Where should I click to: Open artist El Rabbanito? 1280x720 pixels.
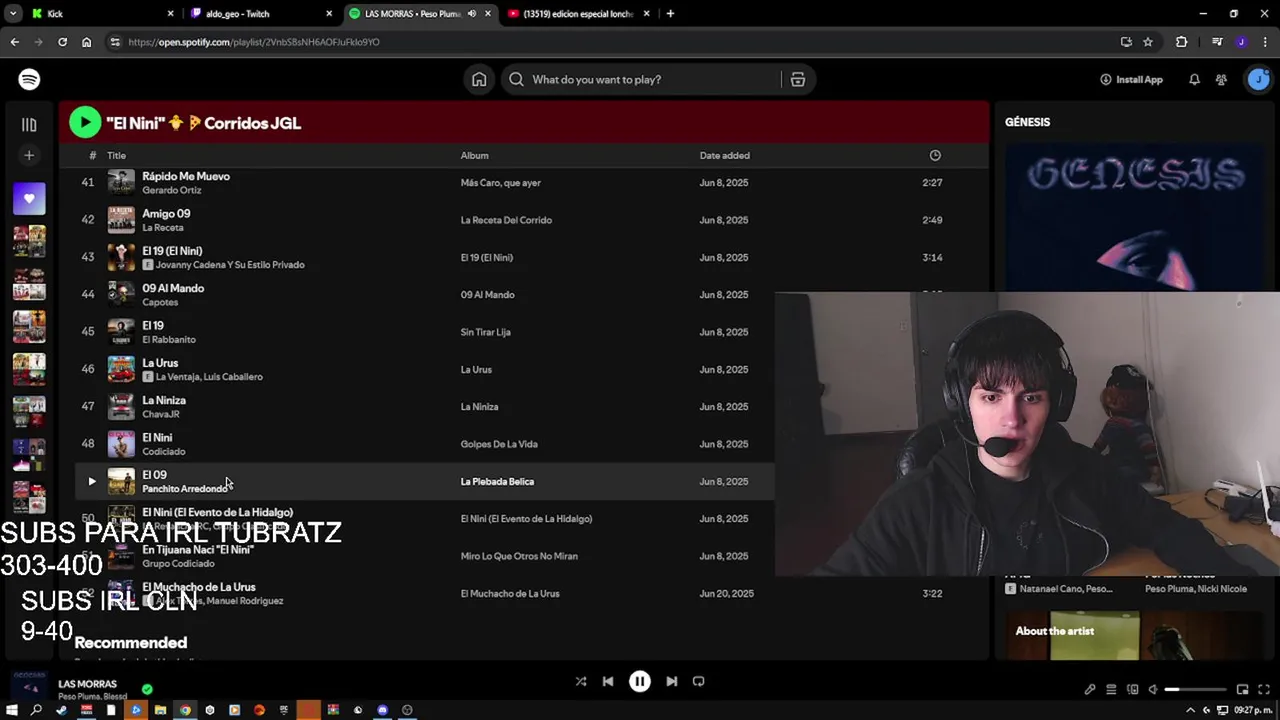pos(169,339)
